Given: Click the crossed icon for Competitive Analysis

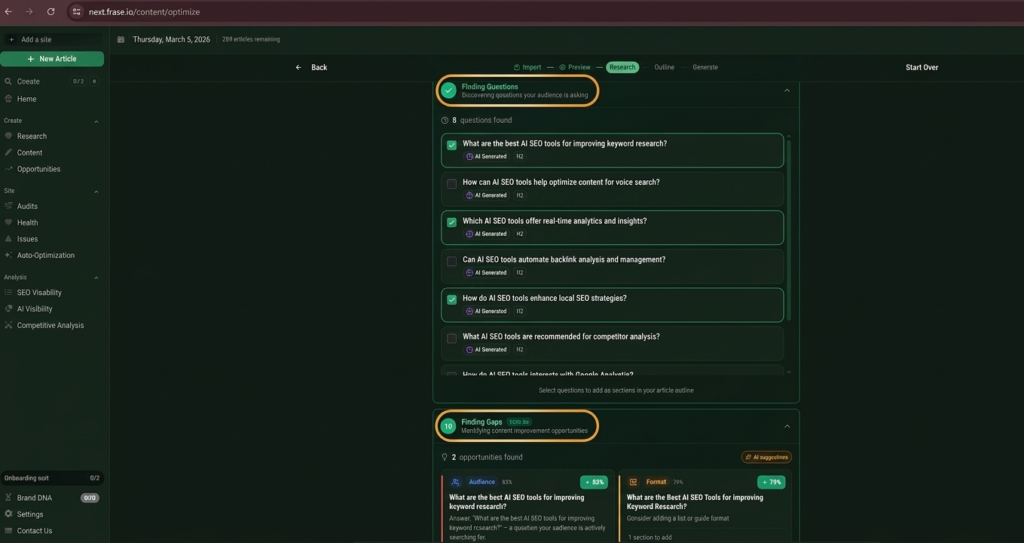Looking at the screenshot, I should (8, 325).
